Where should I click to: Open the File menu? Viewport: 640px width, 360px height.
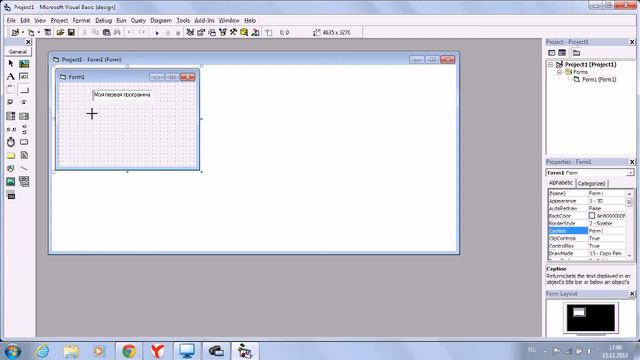tap(11, 20)
